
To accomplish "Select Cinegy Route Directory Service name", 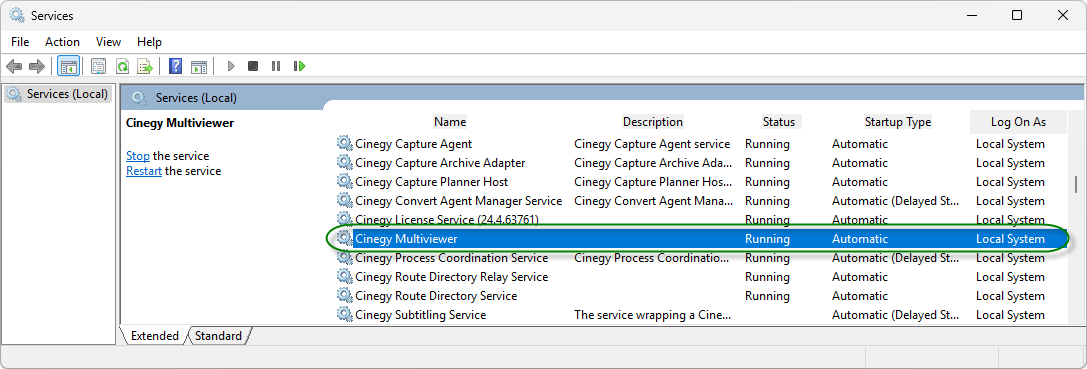I will click(436, 295).
